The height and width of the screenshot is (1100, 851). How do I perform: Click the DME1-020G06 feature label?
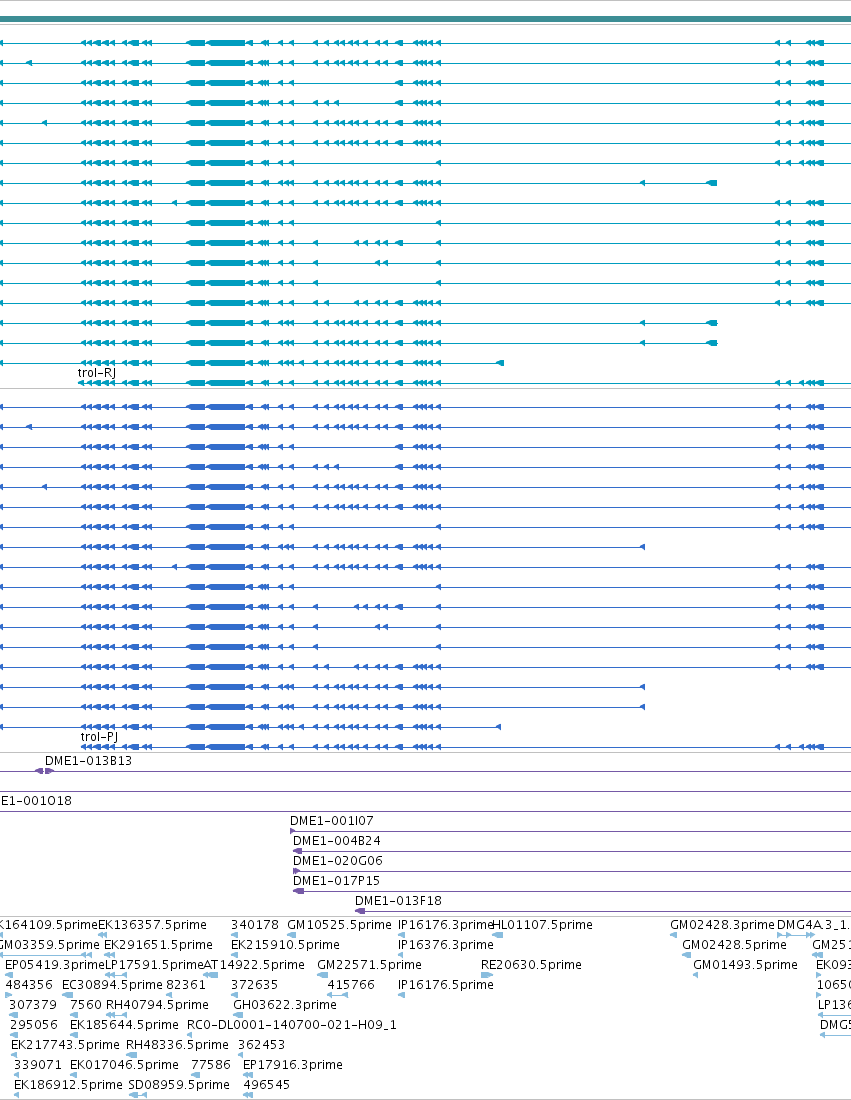pyautogui.click(x=337, y=860)
